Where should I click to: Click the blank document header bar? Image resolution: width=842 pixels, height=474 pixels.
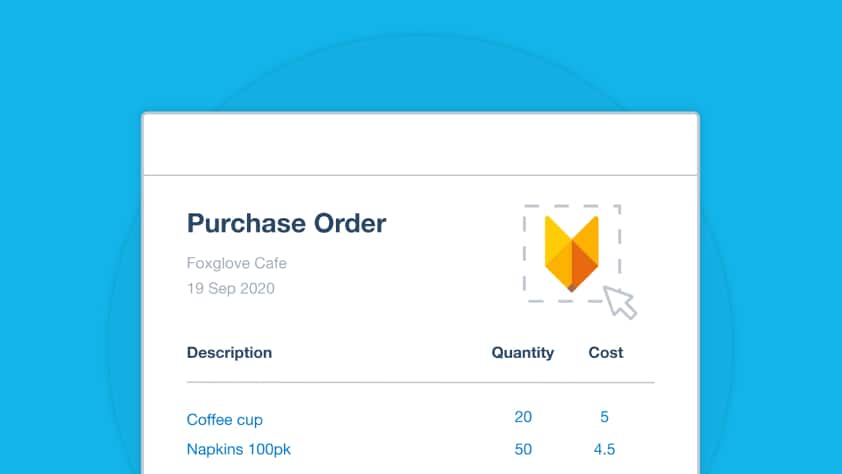coord(420,145)
